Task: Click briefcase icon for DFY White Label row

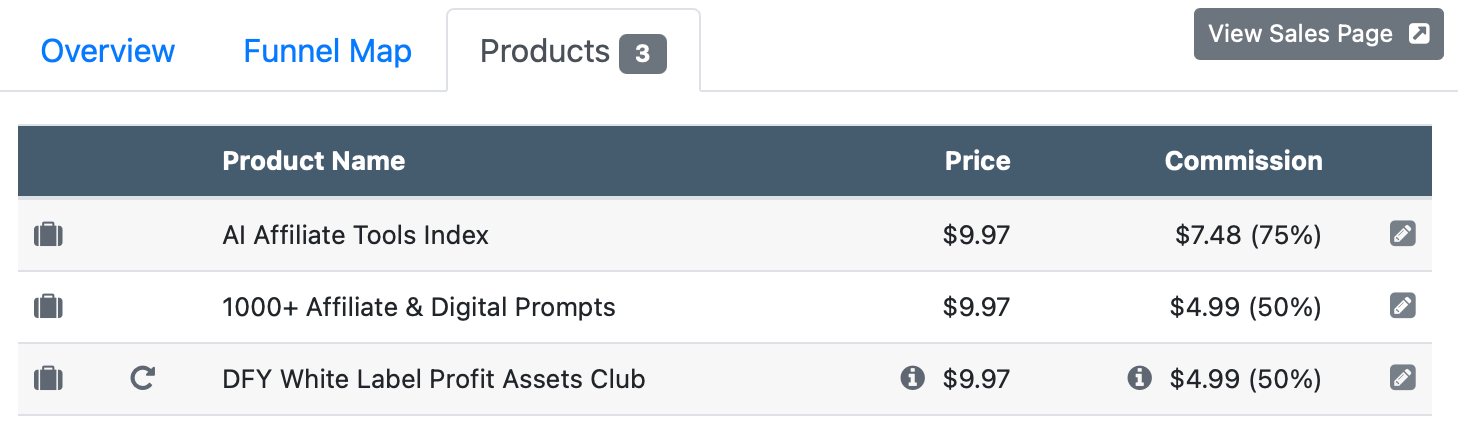Action: point(48,379)
